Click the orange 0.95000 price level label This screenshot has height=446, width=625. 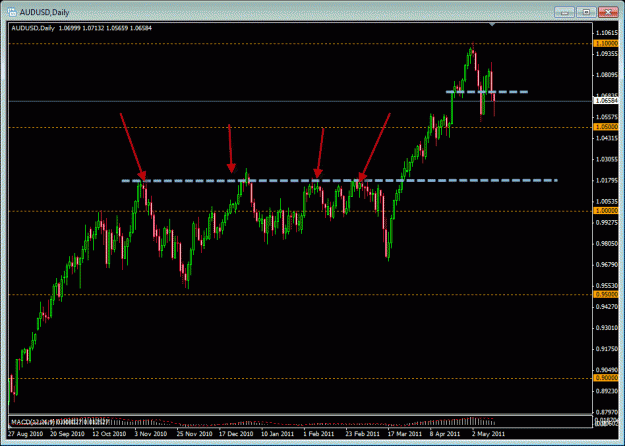(x=606, y=295)
